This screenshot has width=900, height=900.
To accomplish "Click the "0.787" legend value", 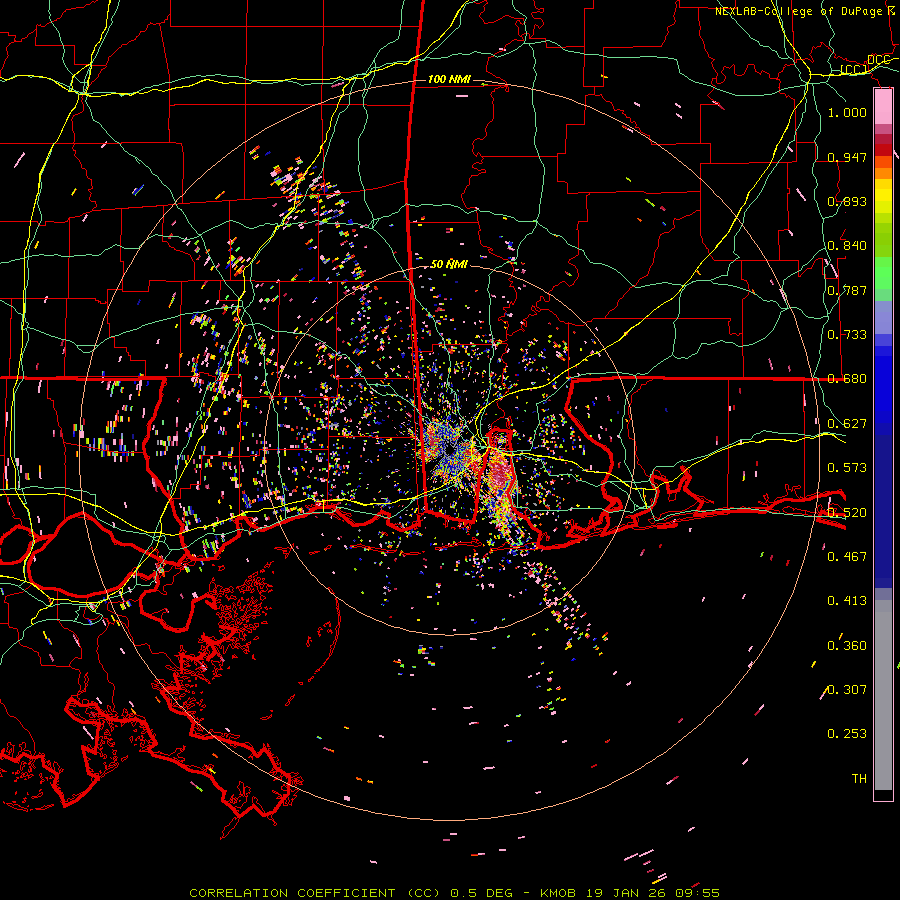I will coord(847,290).
